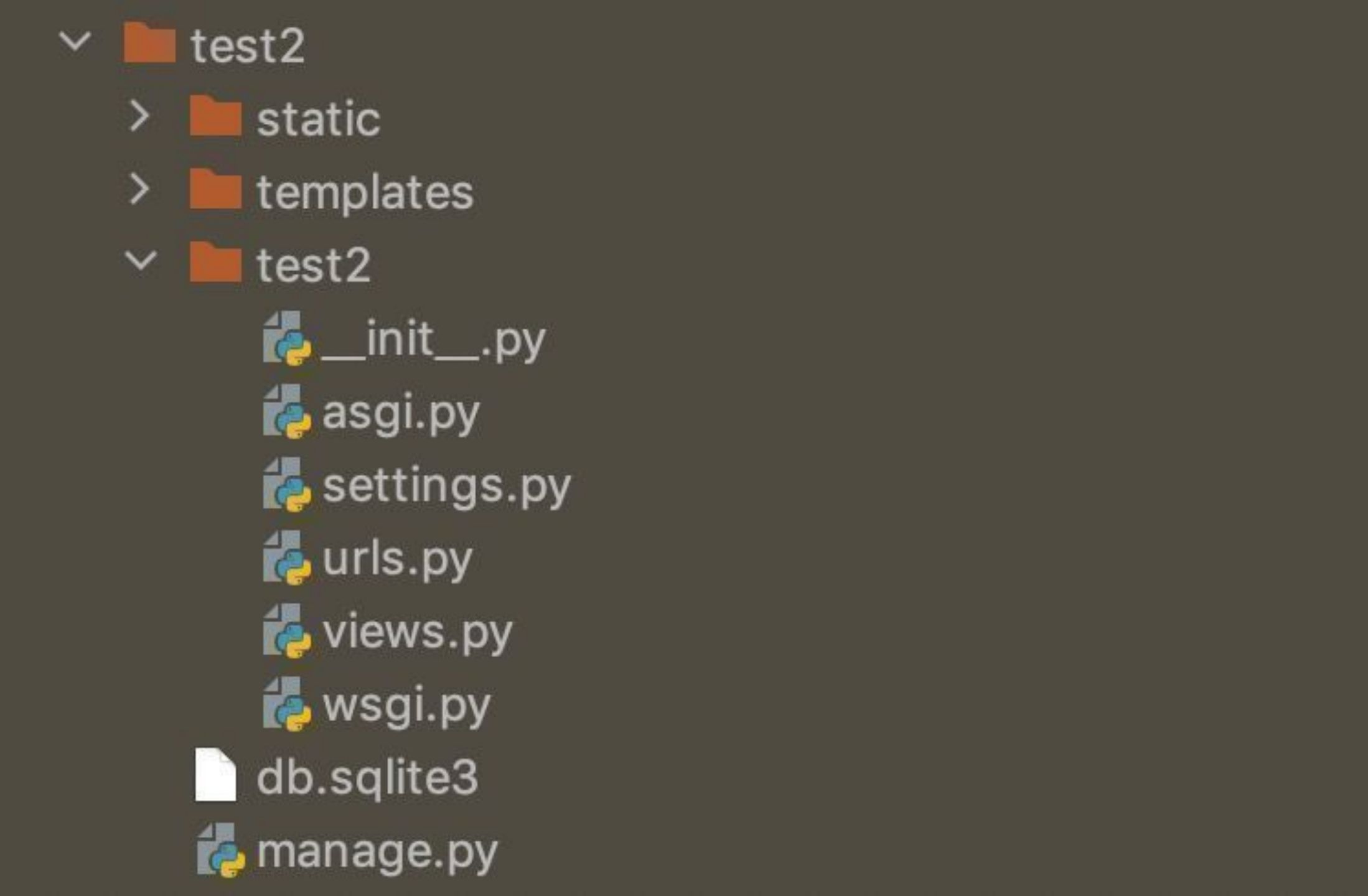Expand the templates folder chevron
The height and width of the screenshot is (896, 1368).
[139, 189]
